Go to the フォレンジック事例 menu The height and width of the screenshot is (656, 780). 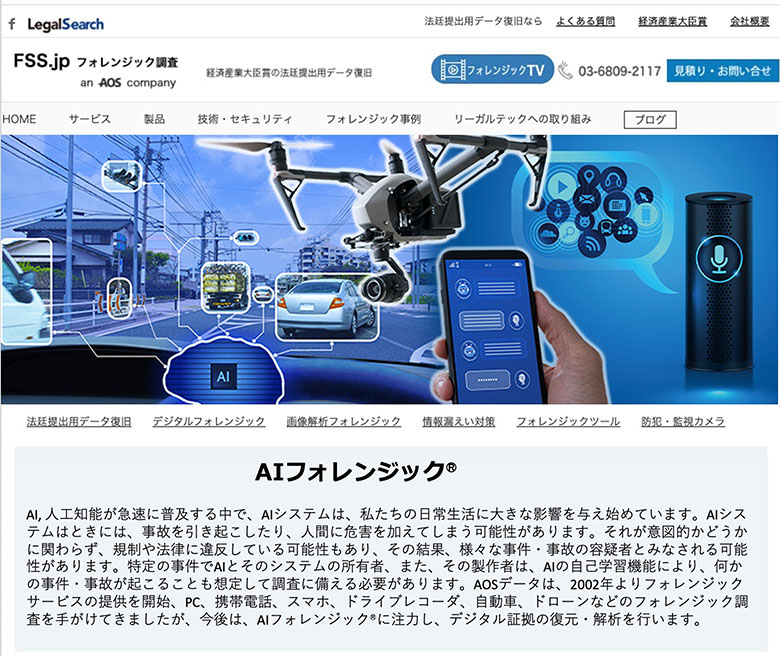[373, 119]
